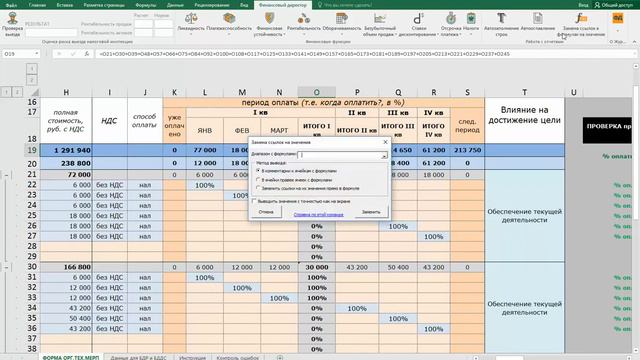
Task: Click cell with 213 750
Action: [467, 150]
